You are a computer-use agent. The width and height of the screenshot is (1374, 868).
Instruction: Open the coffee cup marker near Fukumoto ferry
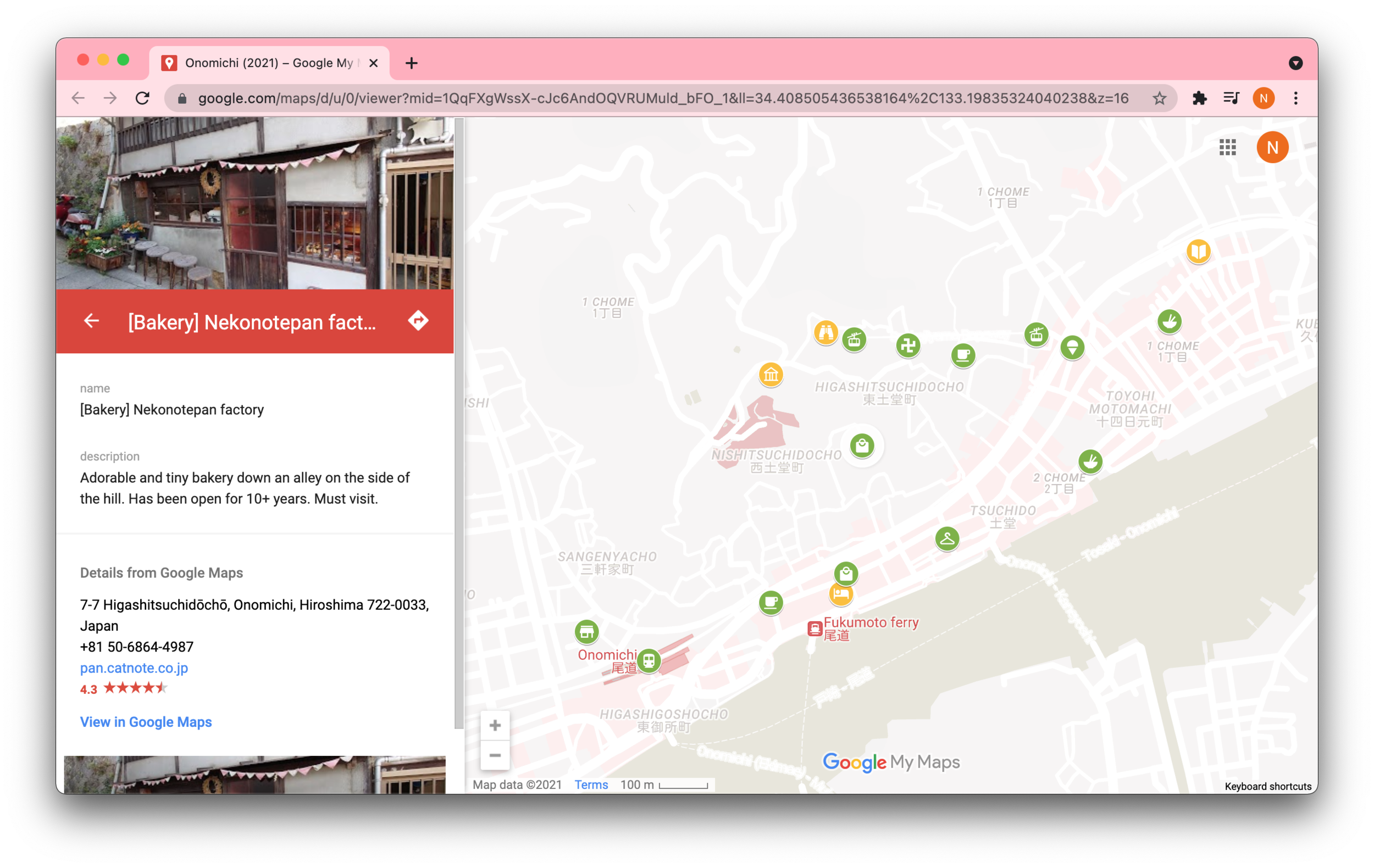[771, 602]
